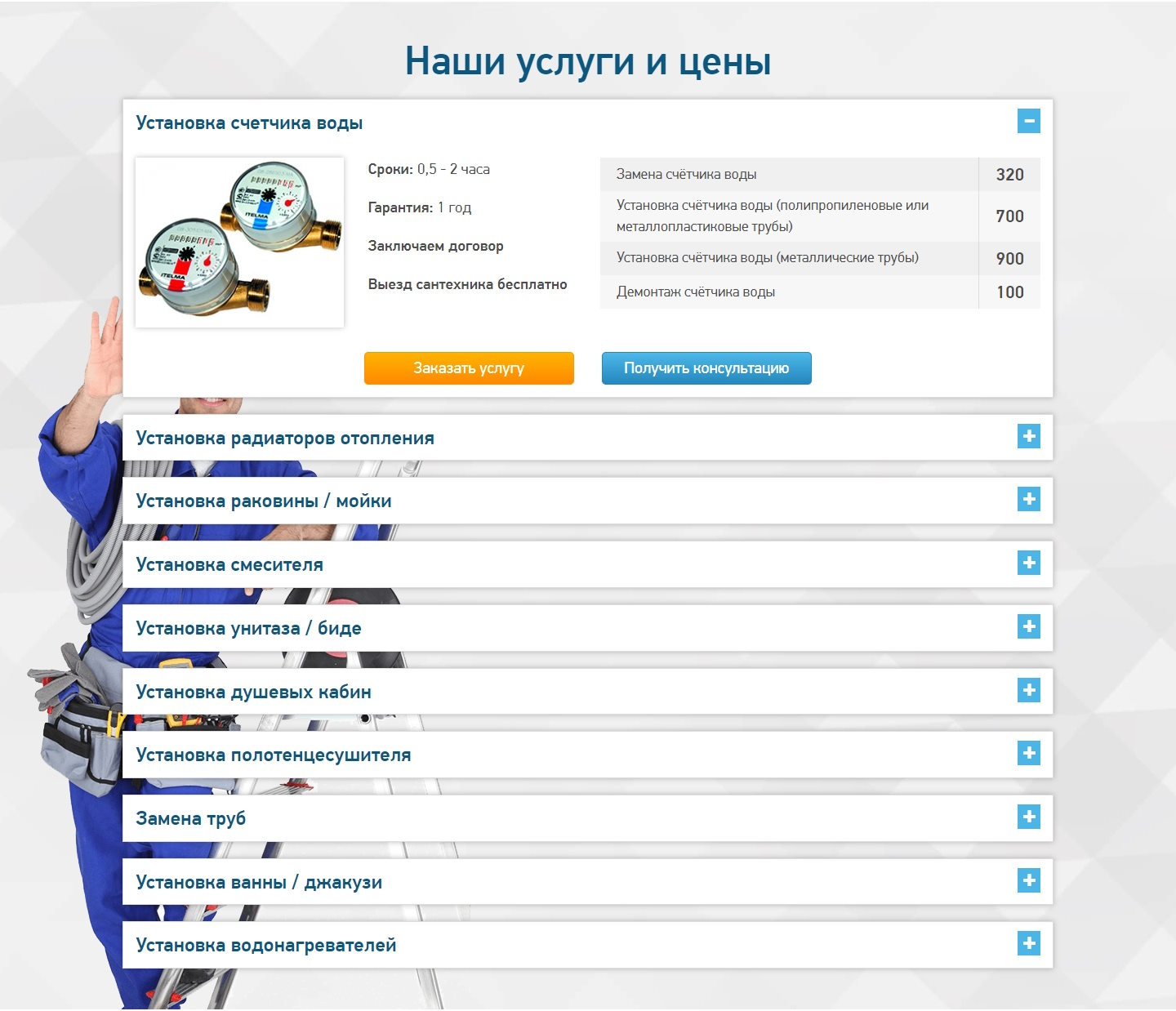The width and height of the screenshot is (1176, 1011).
Task: Select the 'Установка ванны / джакузи' title
Action: [259, 883]
